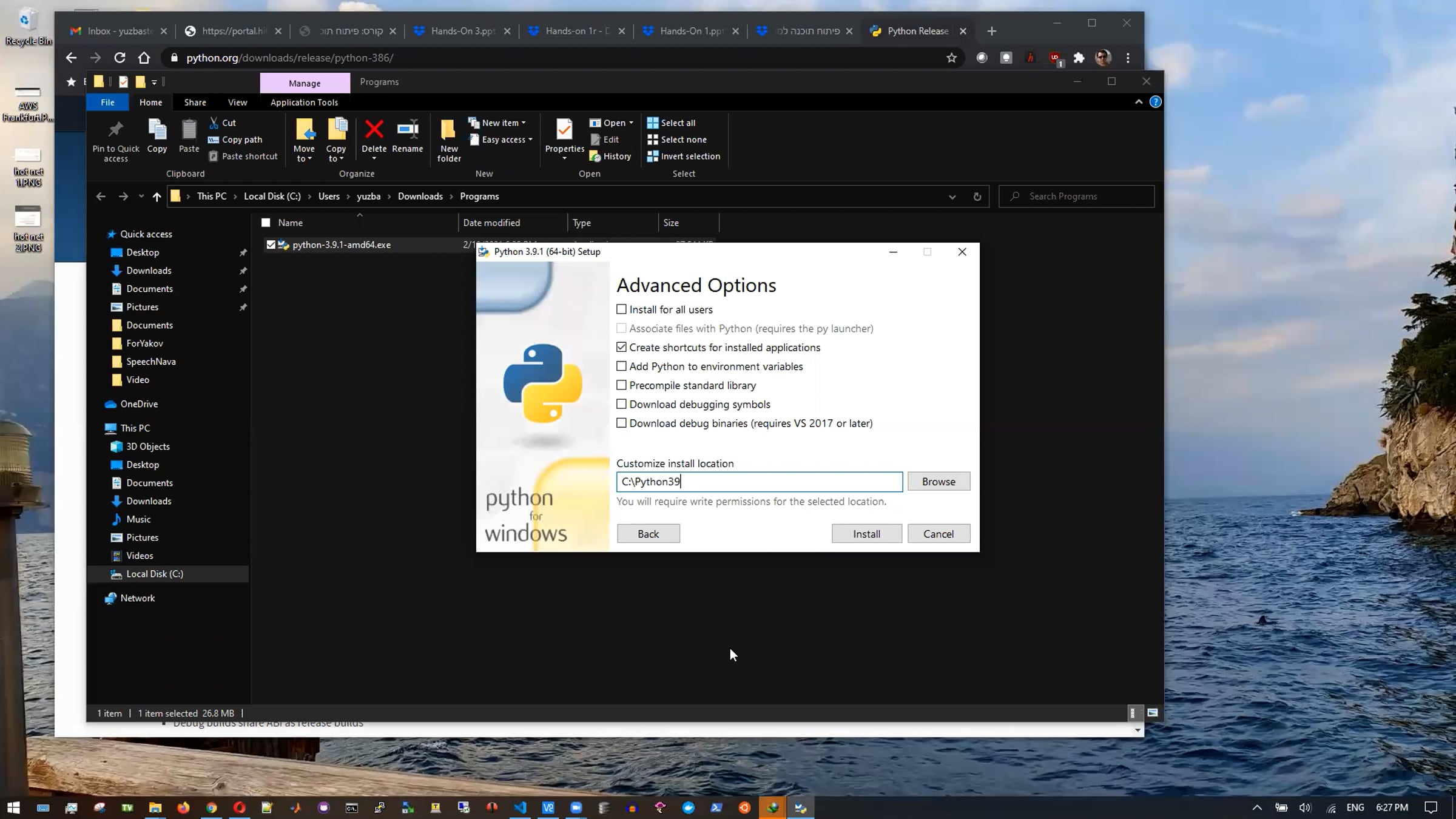Open Properties from the ribbon
Screen dimensions: 1456x819
pos(564,140)
